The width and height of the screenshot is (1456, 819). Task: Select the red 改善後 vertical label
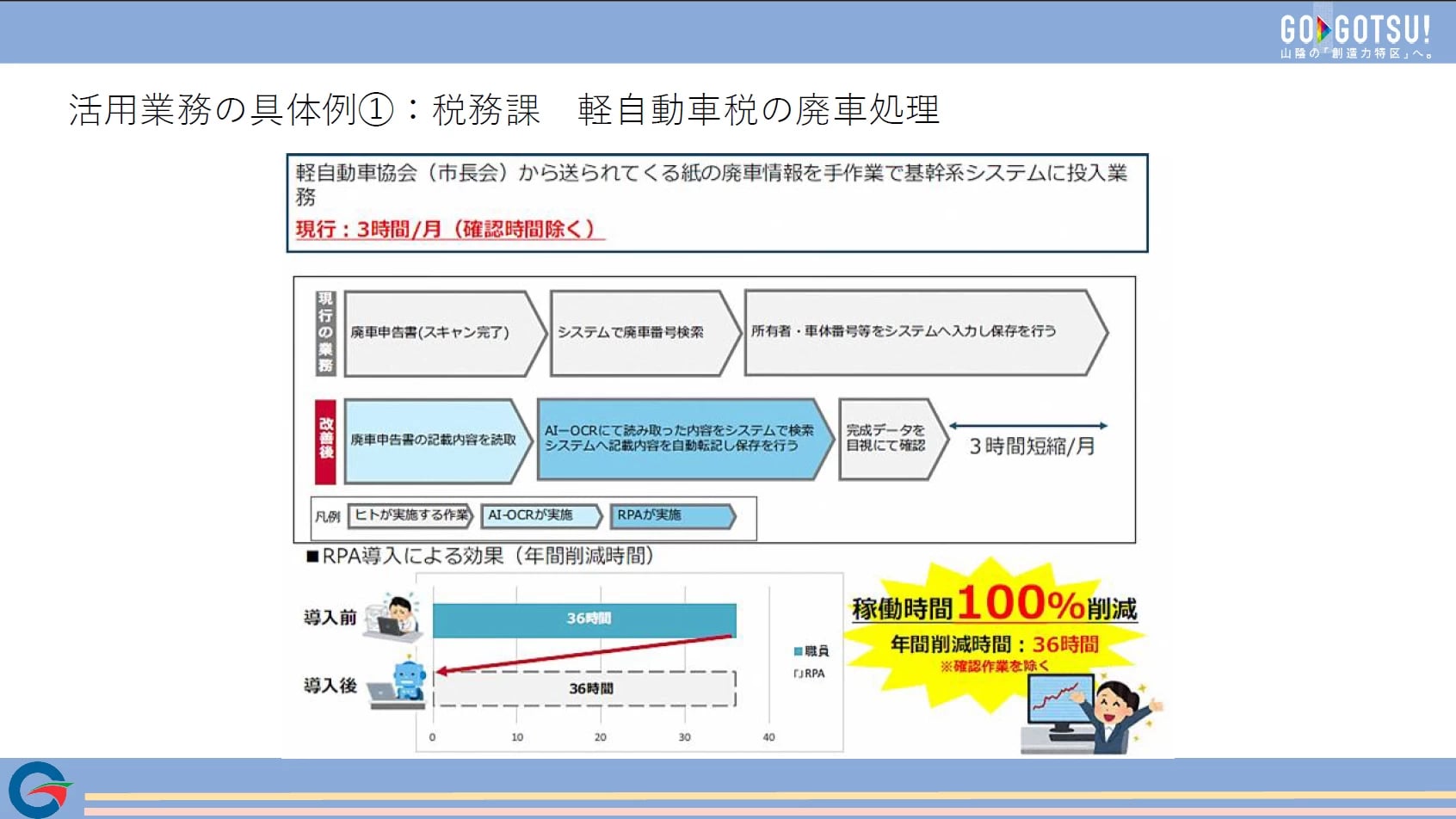[325, 440]
